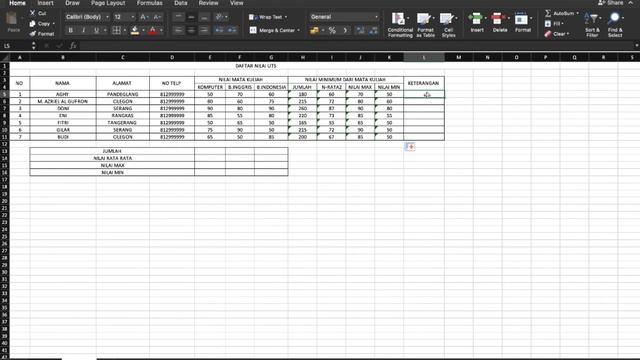Viewport: 640px width, 360px height.
Task: Apply comma style format
Action: (345, 31)
